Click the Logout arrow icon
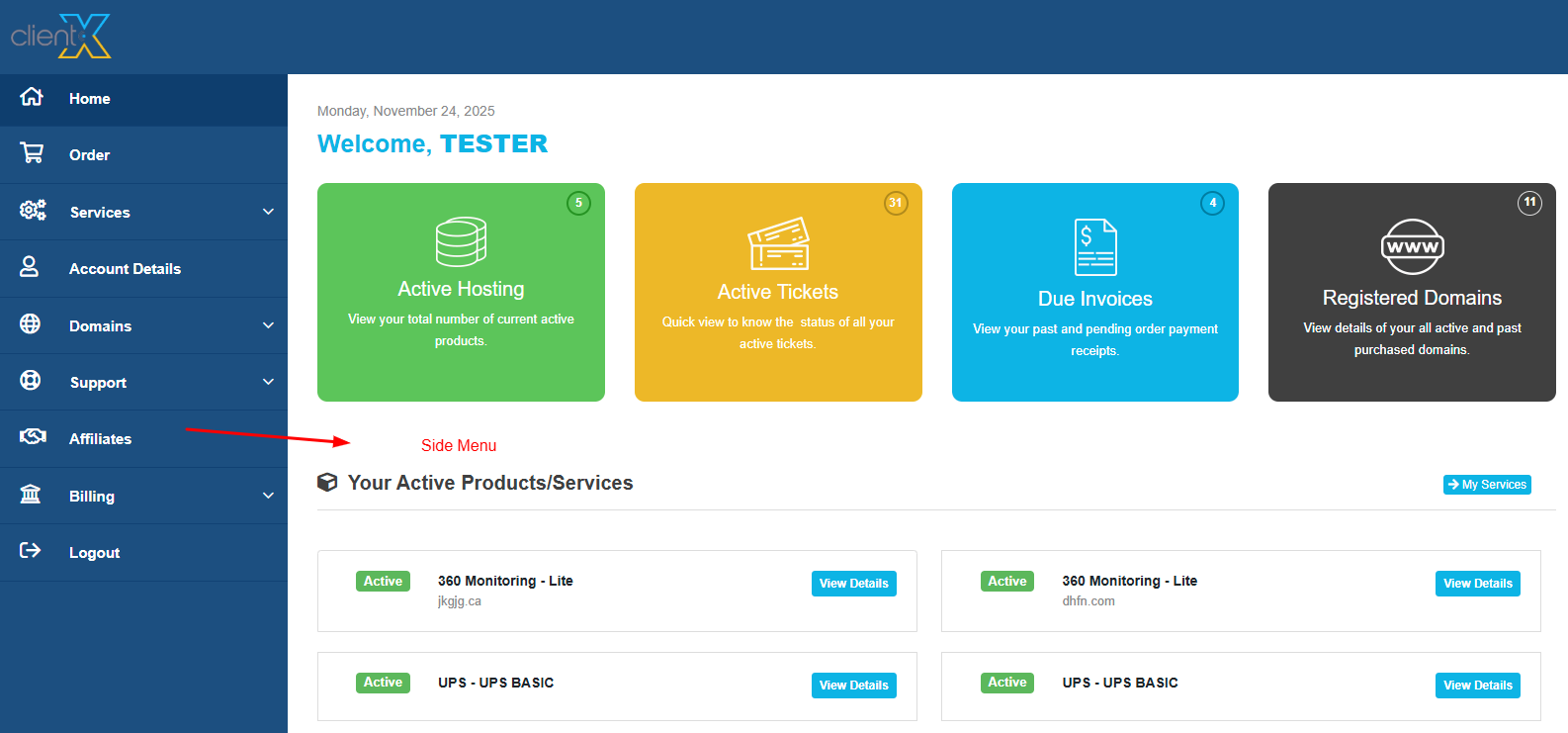This screenshot has height=733, width=1568. coord(31,551)
